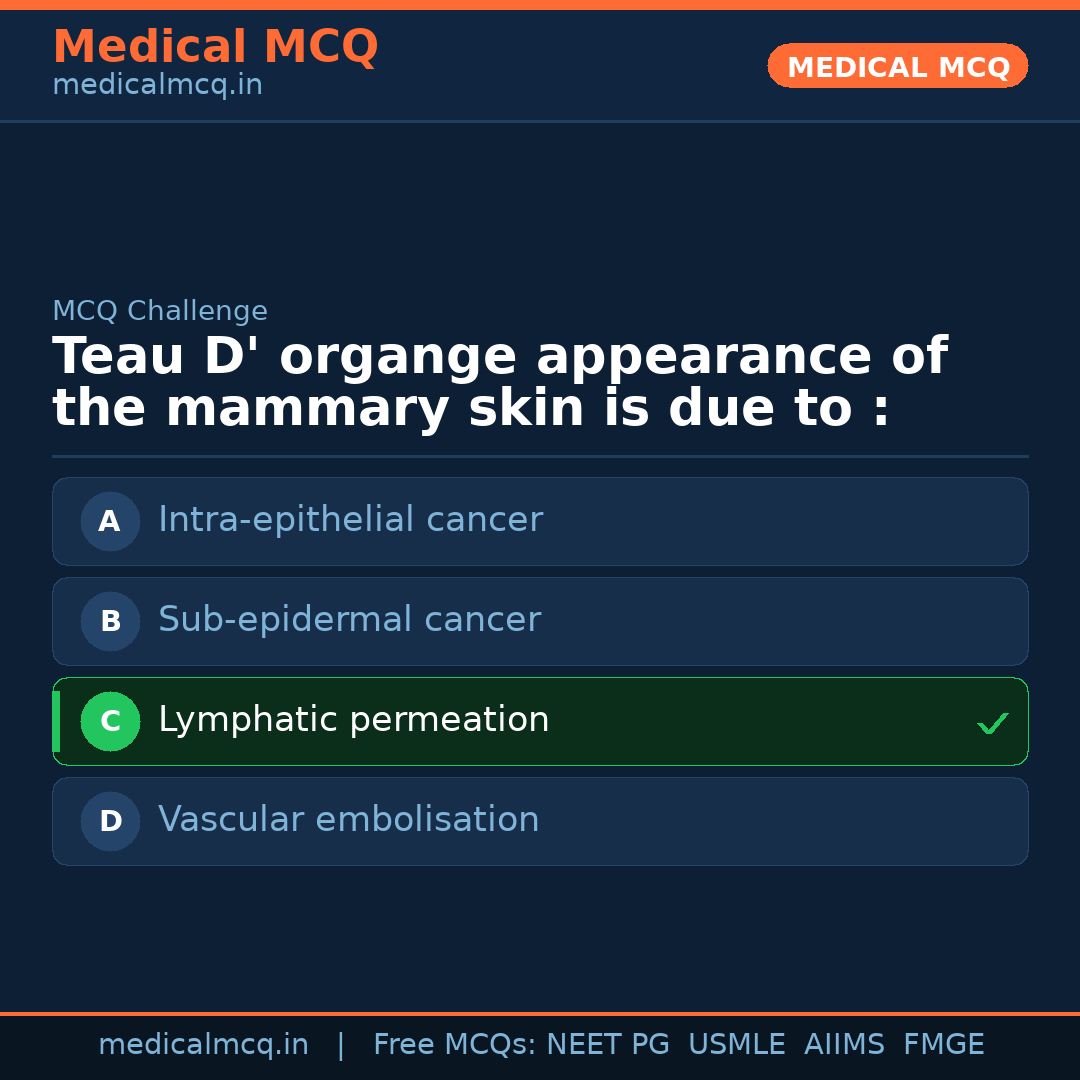The height and width of the screenshot is (1080, 1080).
Task: Click the green C badge icon
Action: click(x=110, y=721)
